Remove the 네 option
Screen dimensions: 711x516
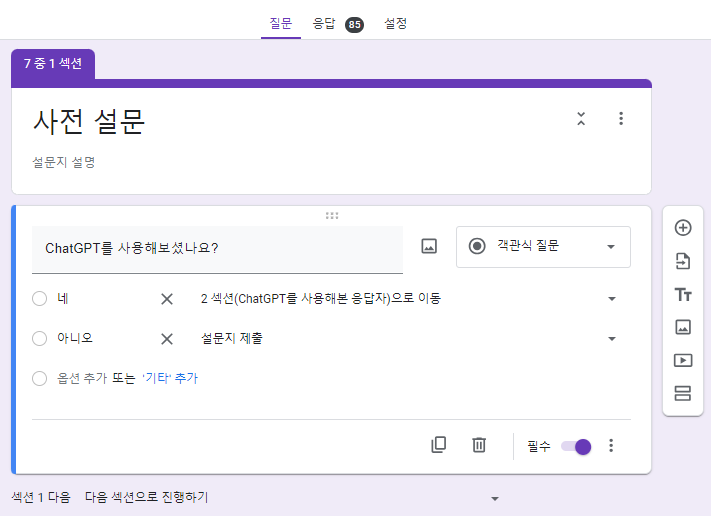point(167,299)
